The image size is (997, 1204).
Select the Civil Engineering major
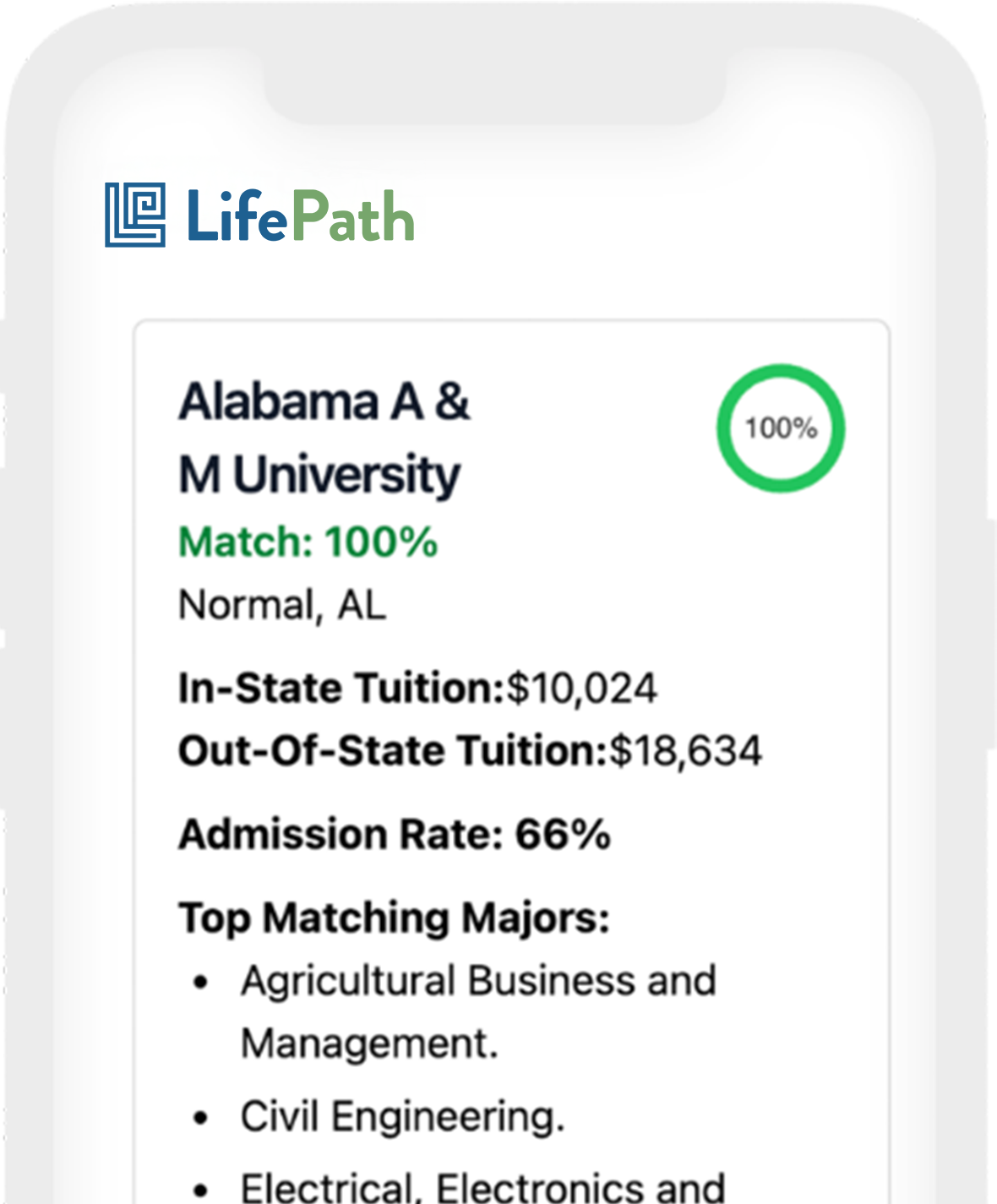coord(402,1117)
